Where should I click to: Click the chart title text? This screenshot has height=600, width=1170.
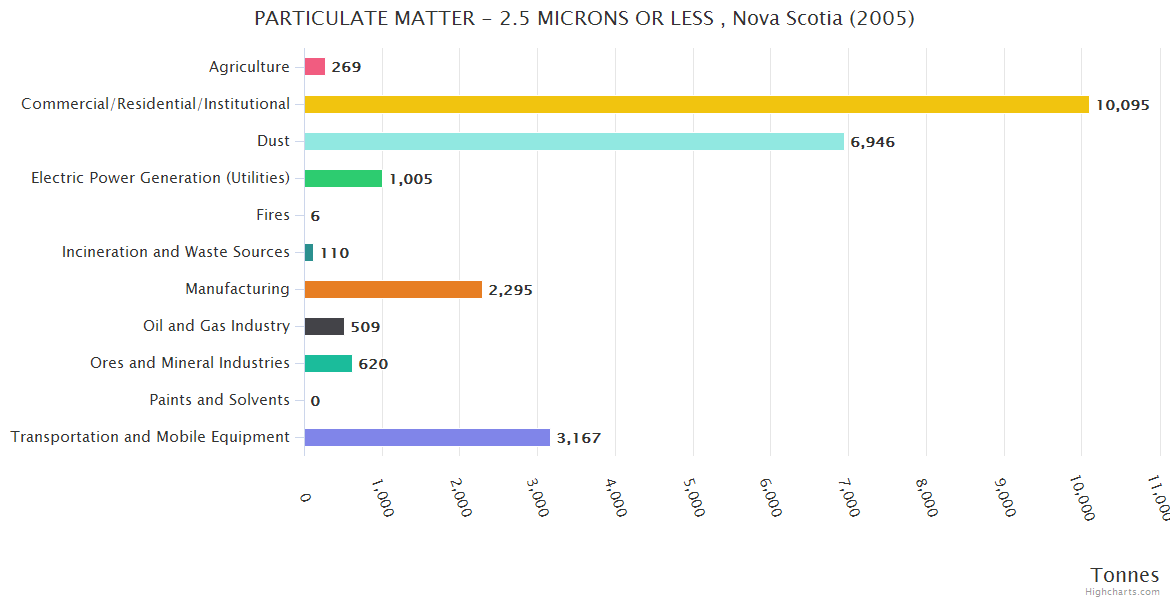coord(584,18)
